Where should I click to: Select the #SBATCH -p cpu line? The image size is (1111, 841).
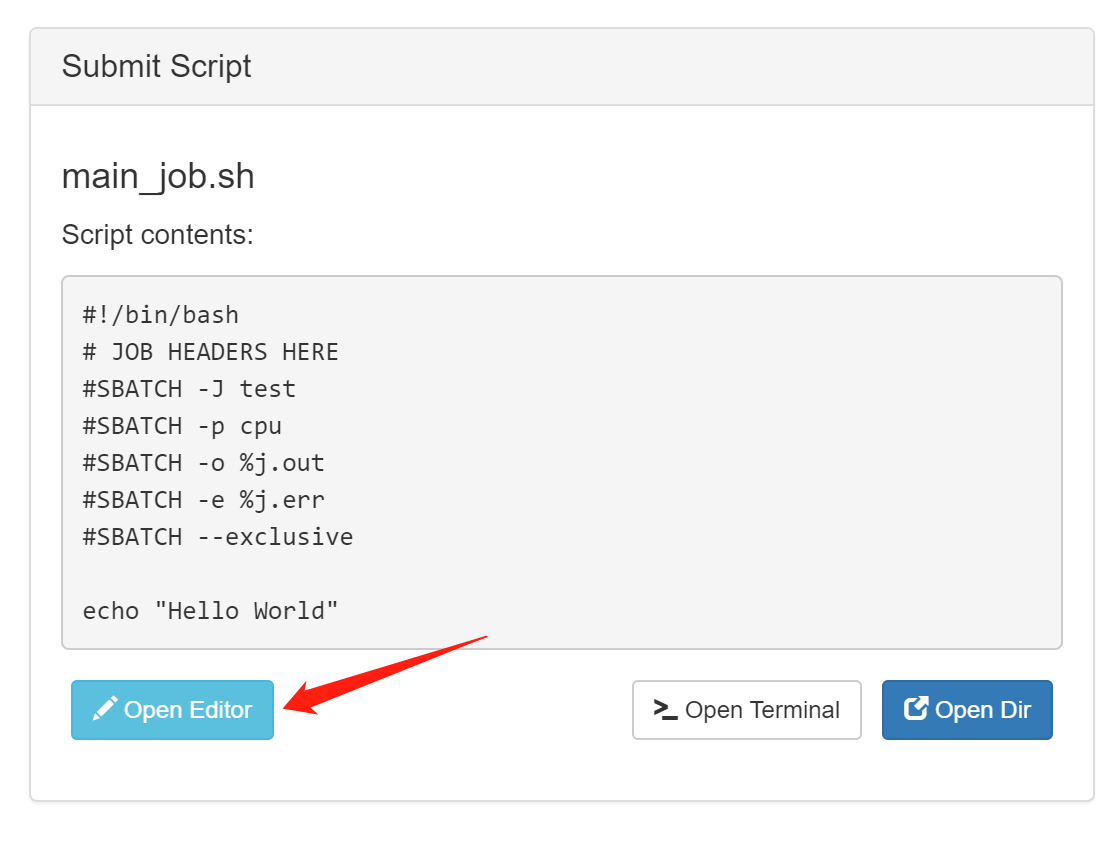point(182,427)
